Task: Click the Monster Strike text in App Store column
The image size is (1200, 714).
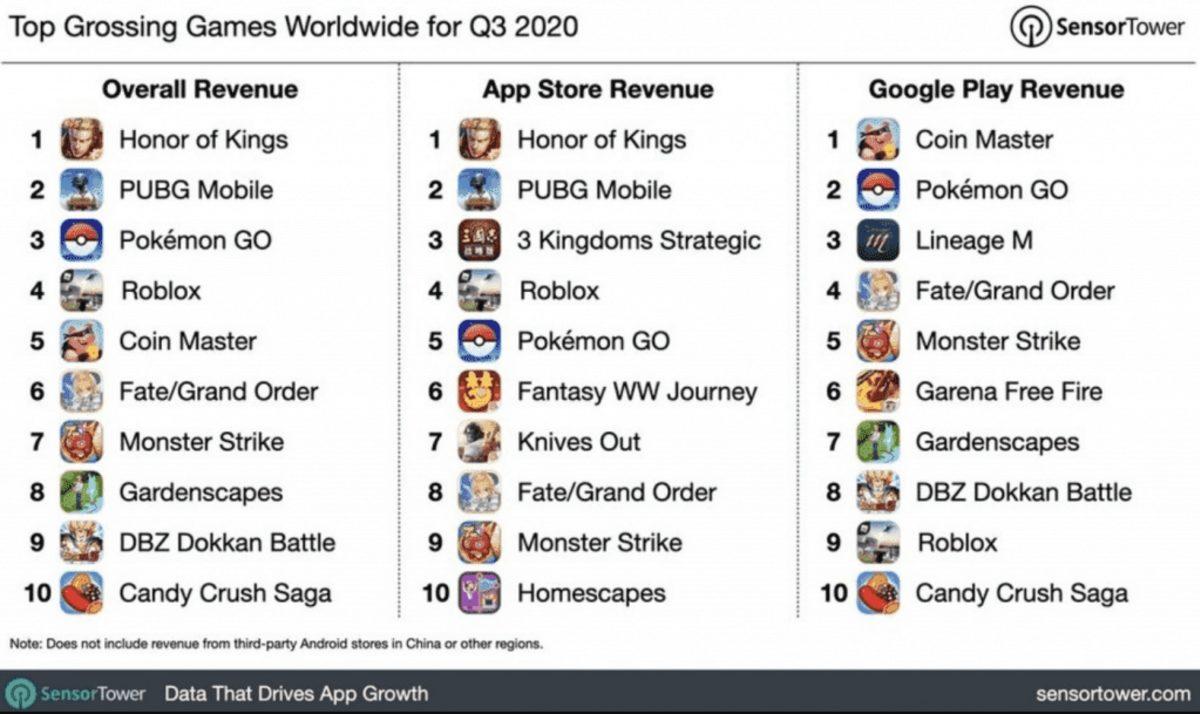Action: tap(599, 543)
